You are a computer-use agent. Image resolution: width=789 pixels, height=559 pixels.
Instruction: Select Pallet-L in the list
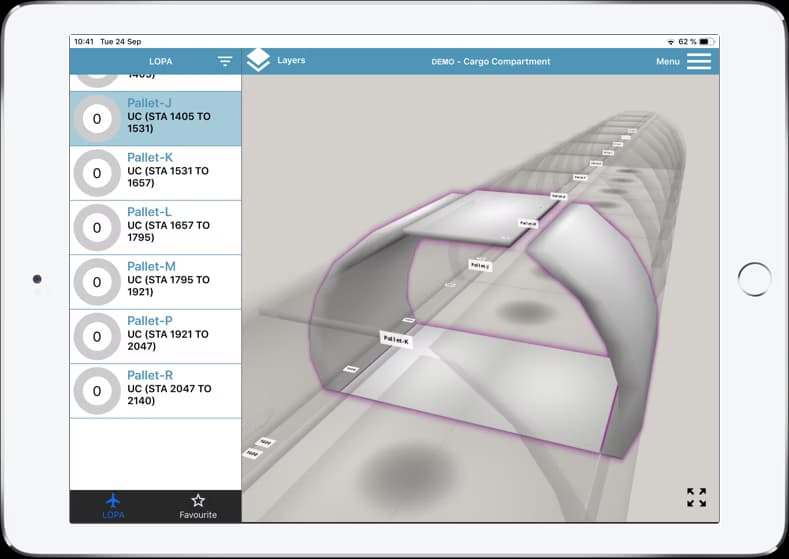pyautogui.click(x=170, y=226)
